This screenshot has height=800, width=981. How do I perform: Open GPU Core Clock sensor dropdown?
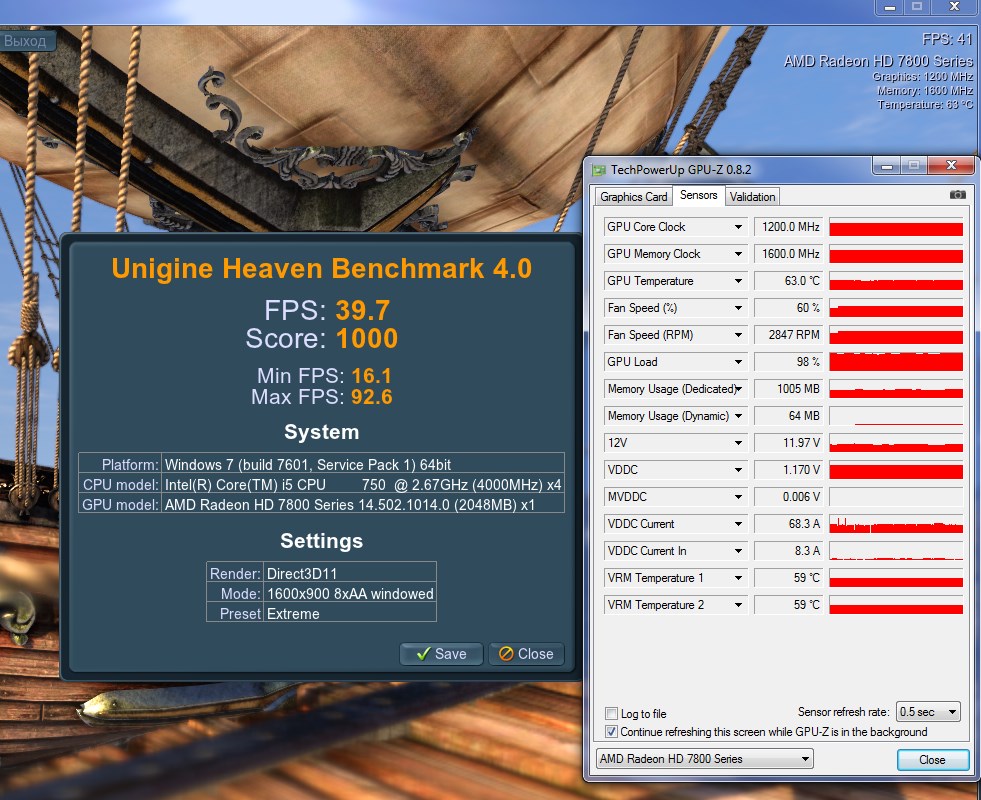(738, 227)
